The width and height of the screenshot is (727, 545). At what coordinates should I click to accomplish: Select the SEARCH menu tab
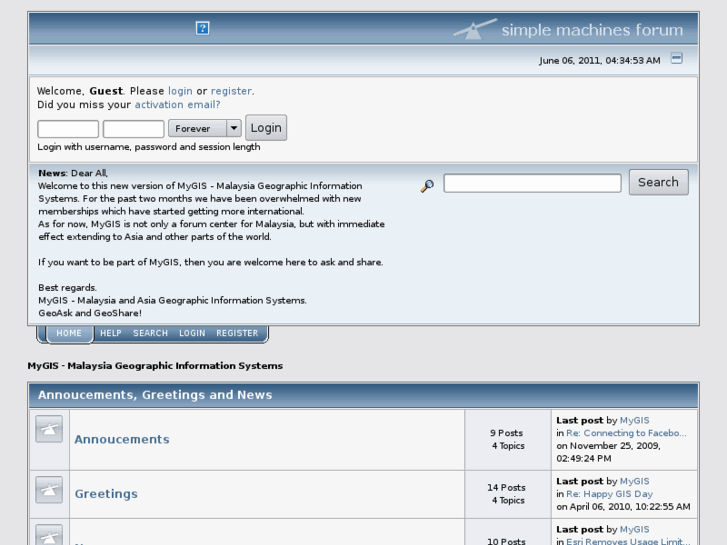150,333
